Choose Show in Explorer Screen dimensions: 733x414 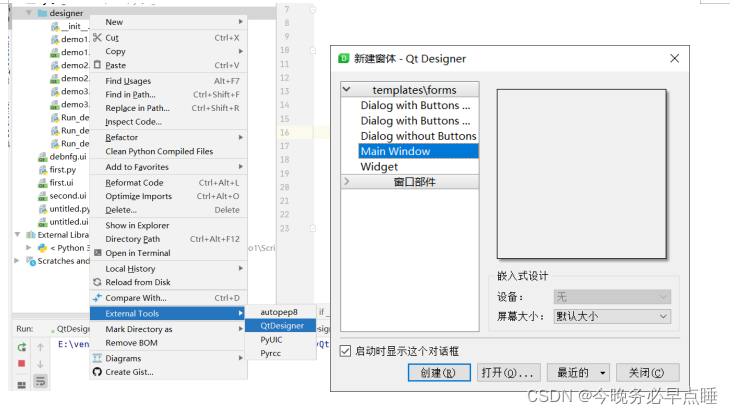tap(168, 225)
